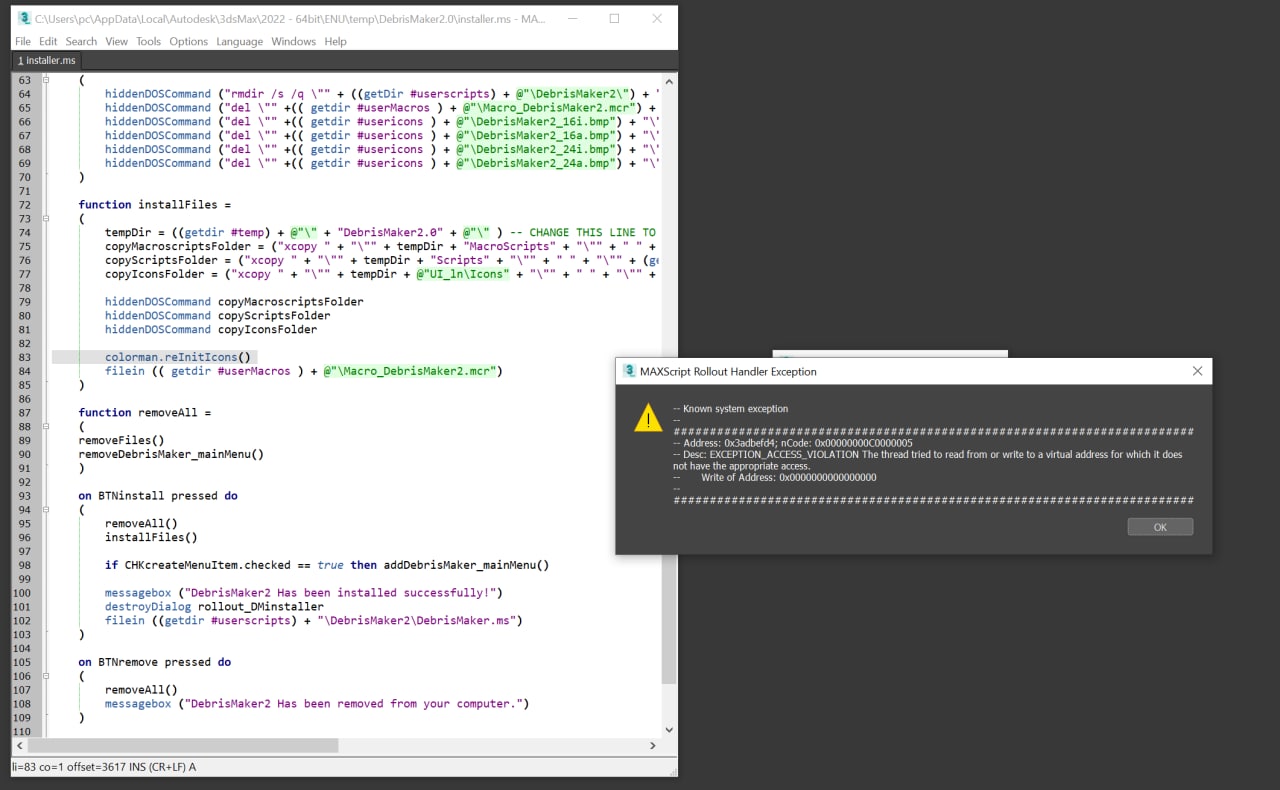Close the MAXScript Rollout Handler Exception dialog
Image resolution: width=1280 pixels, height=790 pixels.
[1197, 371]
